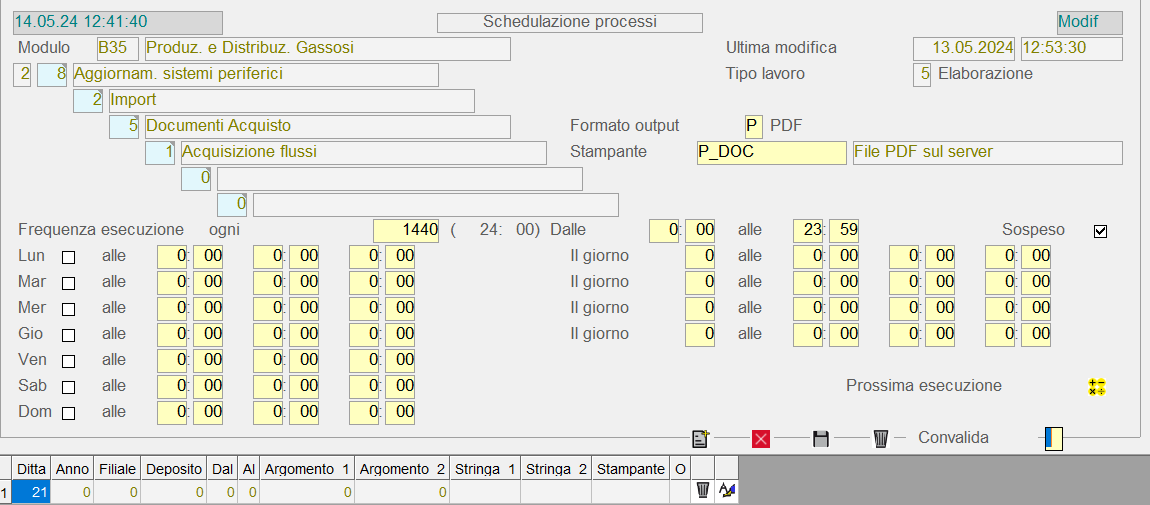The width and height of the screenshot is (1150, 505).
Task: Click the Modif mode button
Action: tap(1089, 22)
